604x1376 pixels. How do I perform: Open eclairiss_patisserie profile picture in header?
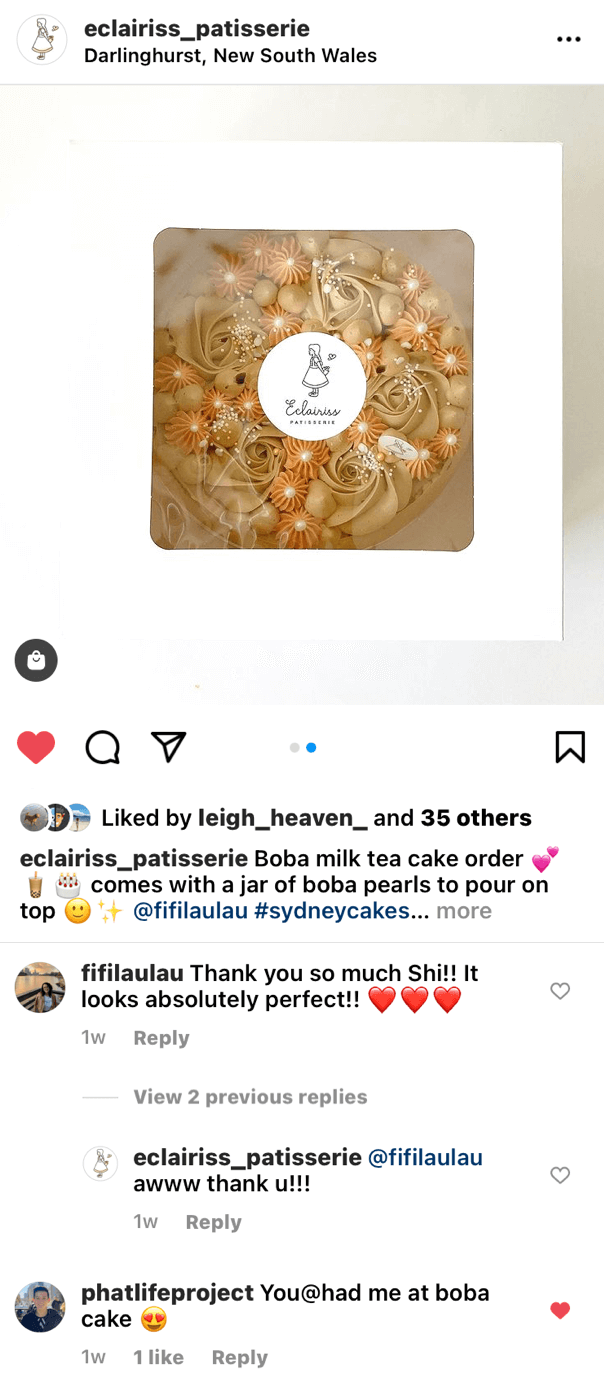click(x=42, y=40)
